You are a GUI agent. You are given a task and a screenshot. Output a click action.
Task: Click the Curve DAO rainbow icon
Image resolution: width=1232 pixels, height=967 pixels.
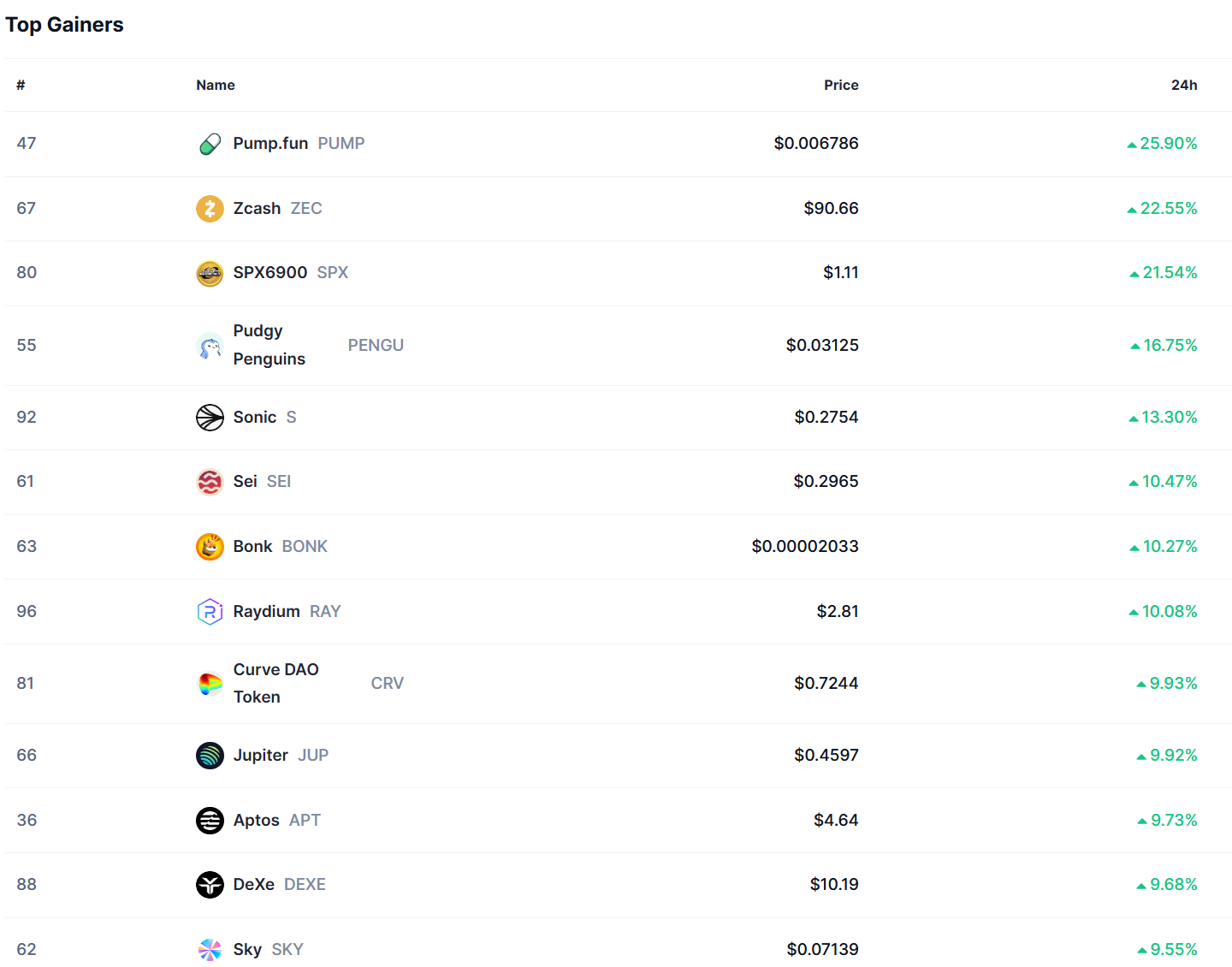(210, 684)
